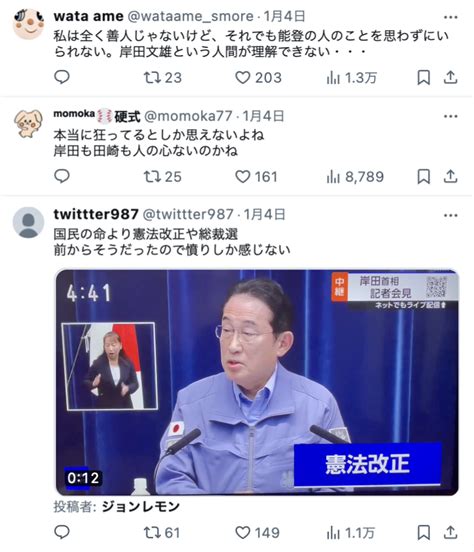Reply to momoka's tweet
The image size is (474, 552).
pos(62,176)
